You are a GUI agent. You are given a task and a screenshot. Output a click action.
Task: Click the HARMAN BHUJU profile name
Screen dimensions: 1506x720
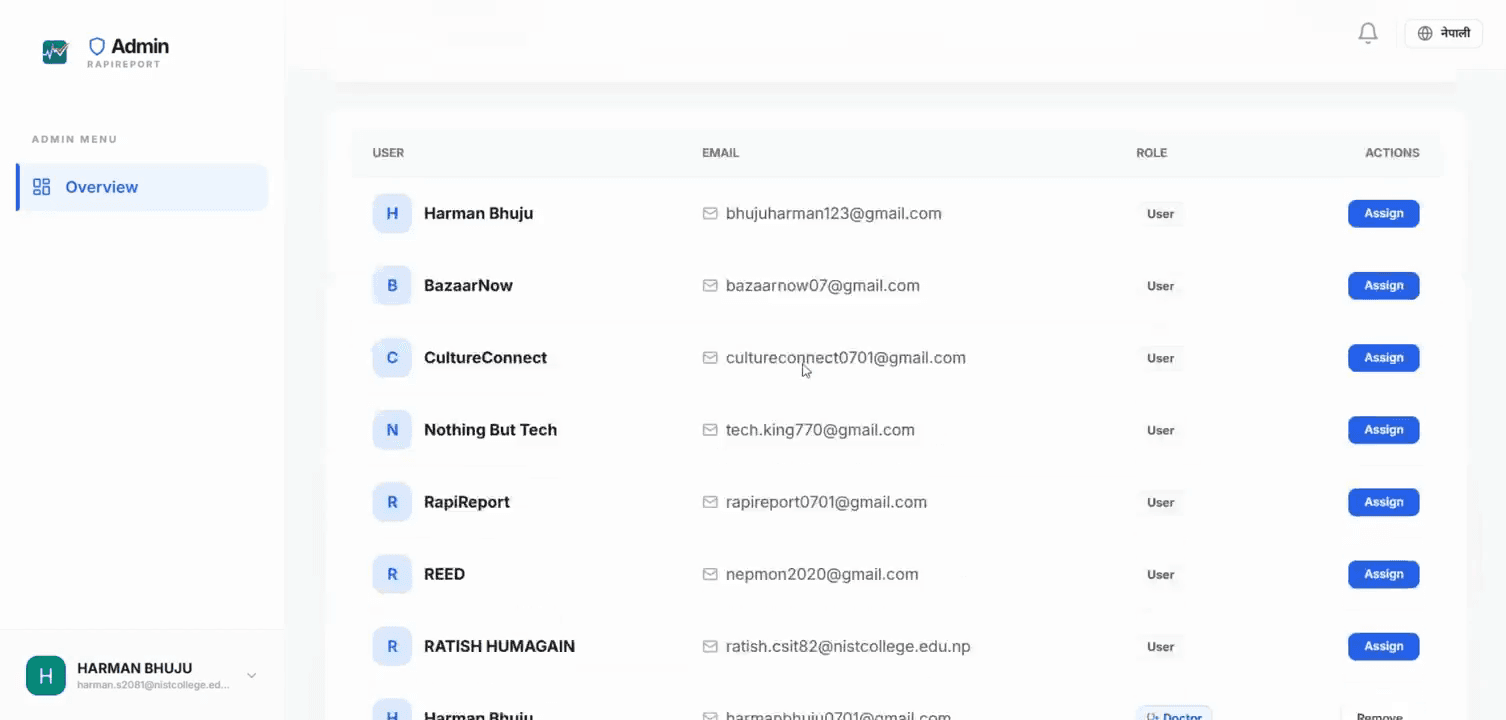(134, 668)
